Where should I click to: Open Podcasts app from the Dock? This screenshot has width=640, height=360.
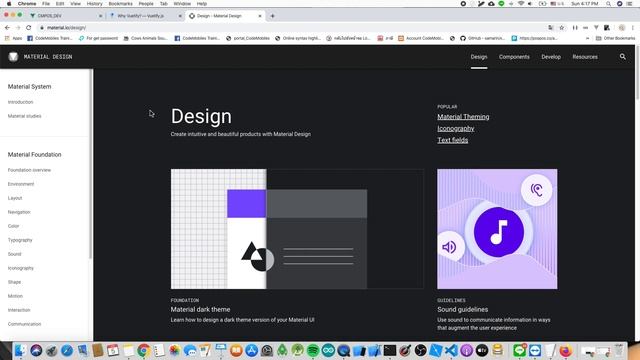467,351
